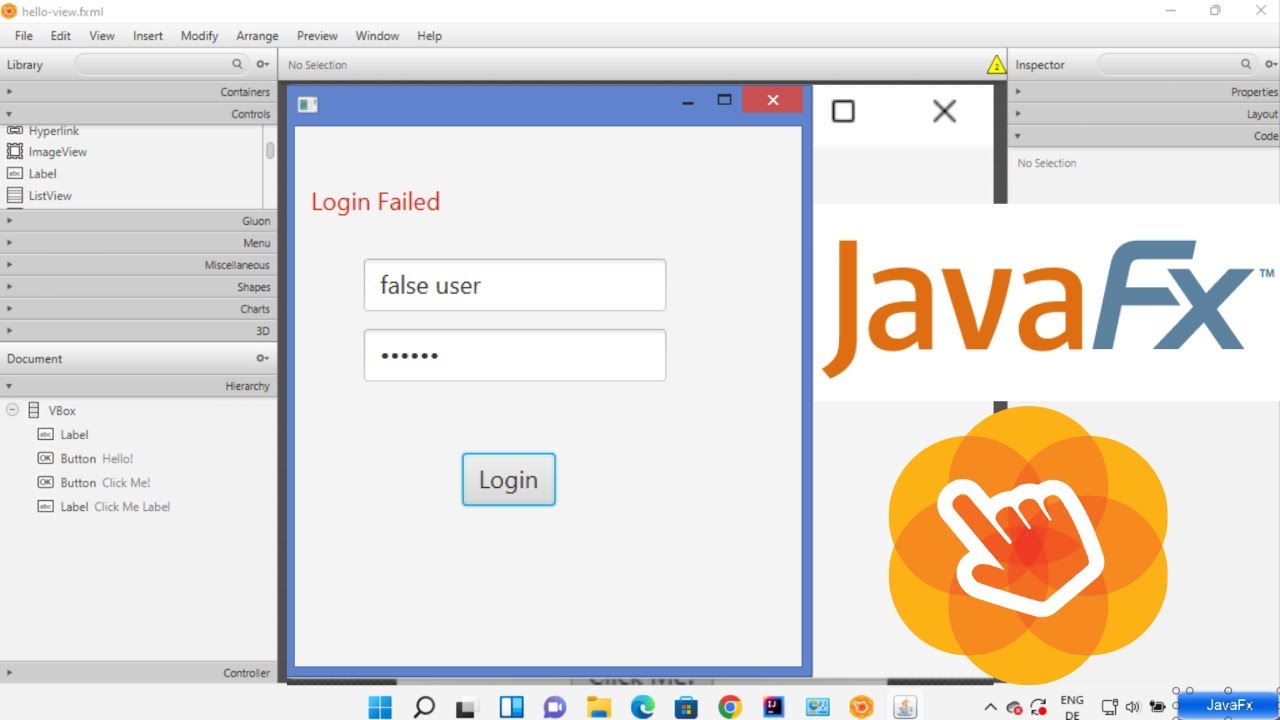Click the Library controls list scrollbar
1280x720 pixels.
tap(270, 151)
